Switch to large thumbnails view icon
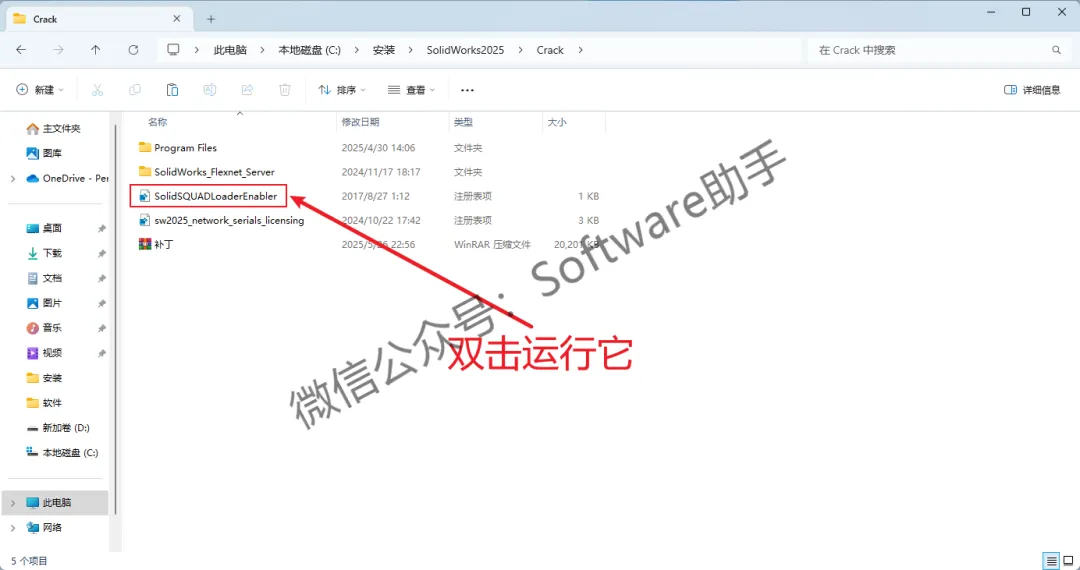 [x=1066, y=560]
